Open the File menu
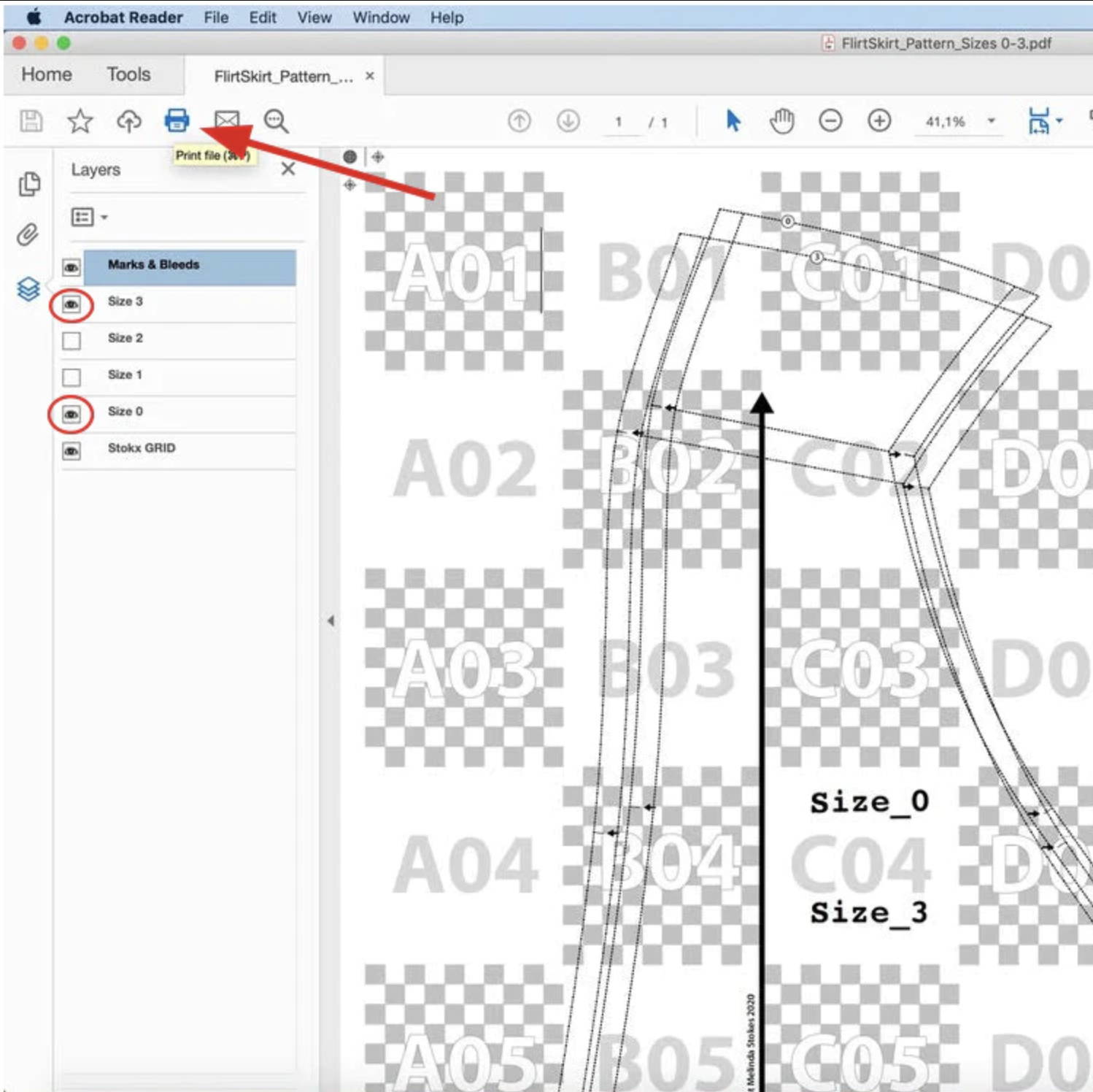The image size is (1093, 1092). coord(216,17)
